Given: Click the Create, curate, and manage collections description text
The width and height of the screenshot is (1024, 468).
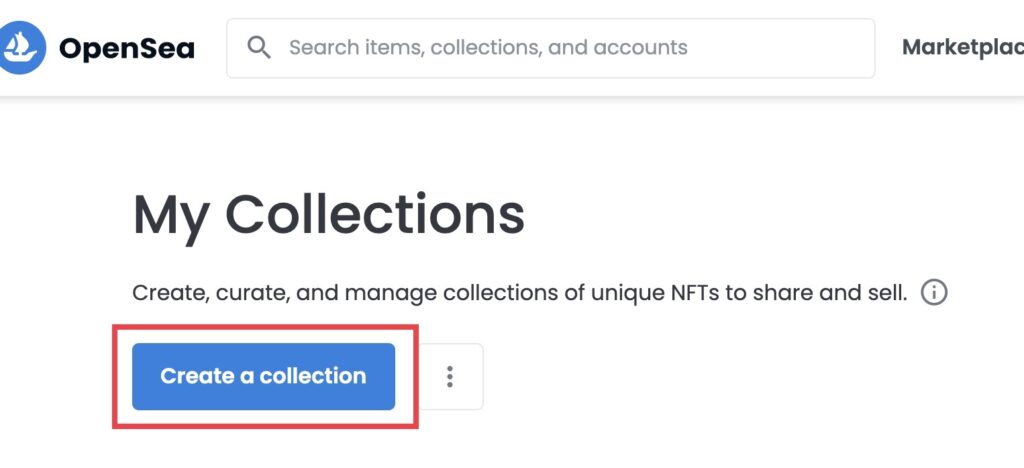Looking at the screenshot, I should tap(520, 293).
